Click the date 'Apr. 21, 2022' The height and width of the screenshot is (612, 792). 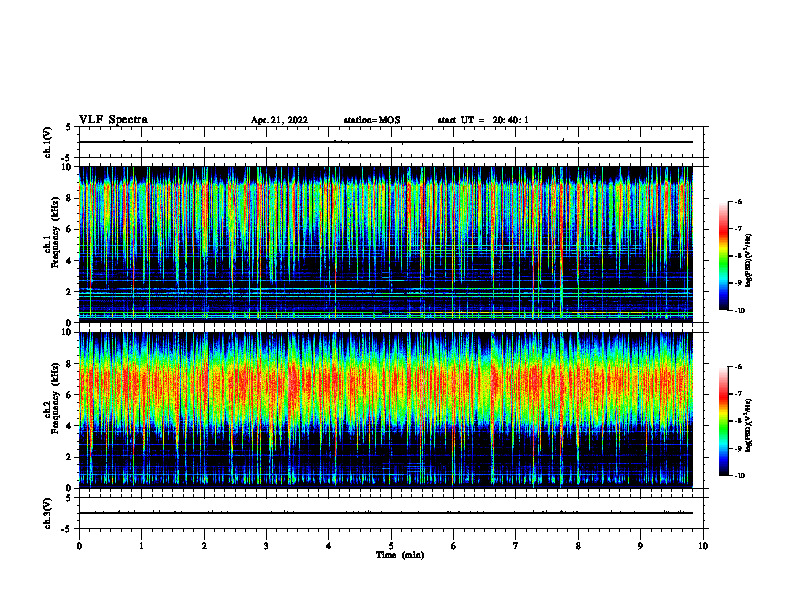pos(279,120)
